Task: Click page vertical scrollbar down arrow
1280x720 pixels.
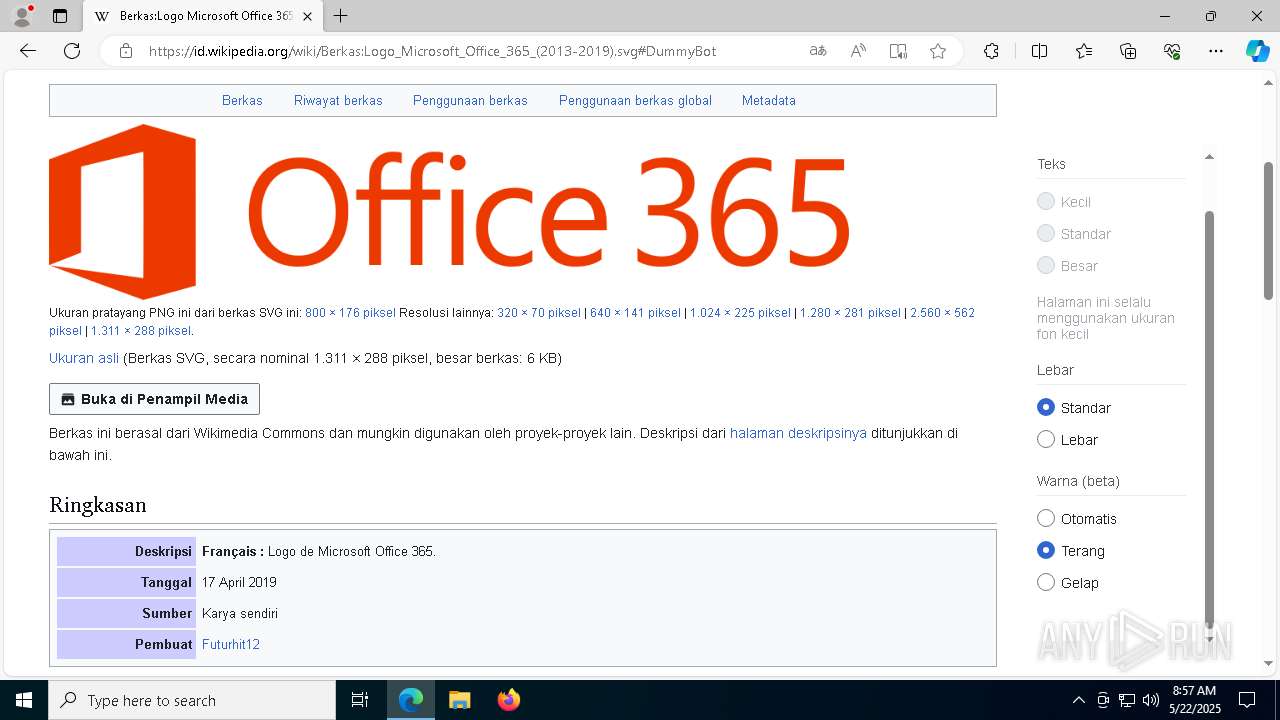Action: pyautogui.click(x=1269, y=663)
